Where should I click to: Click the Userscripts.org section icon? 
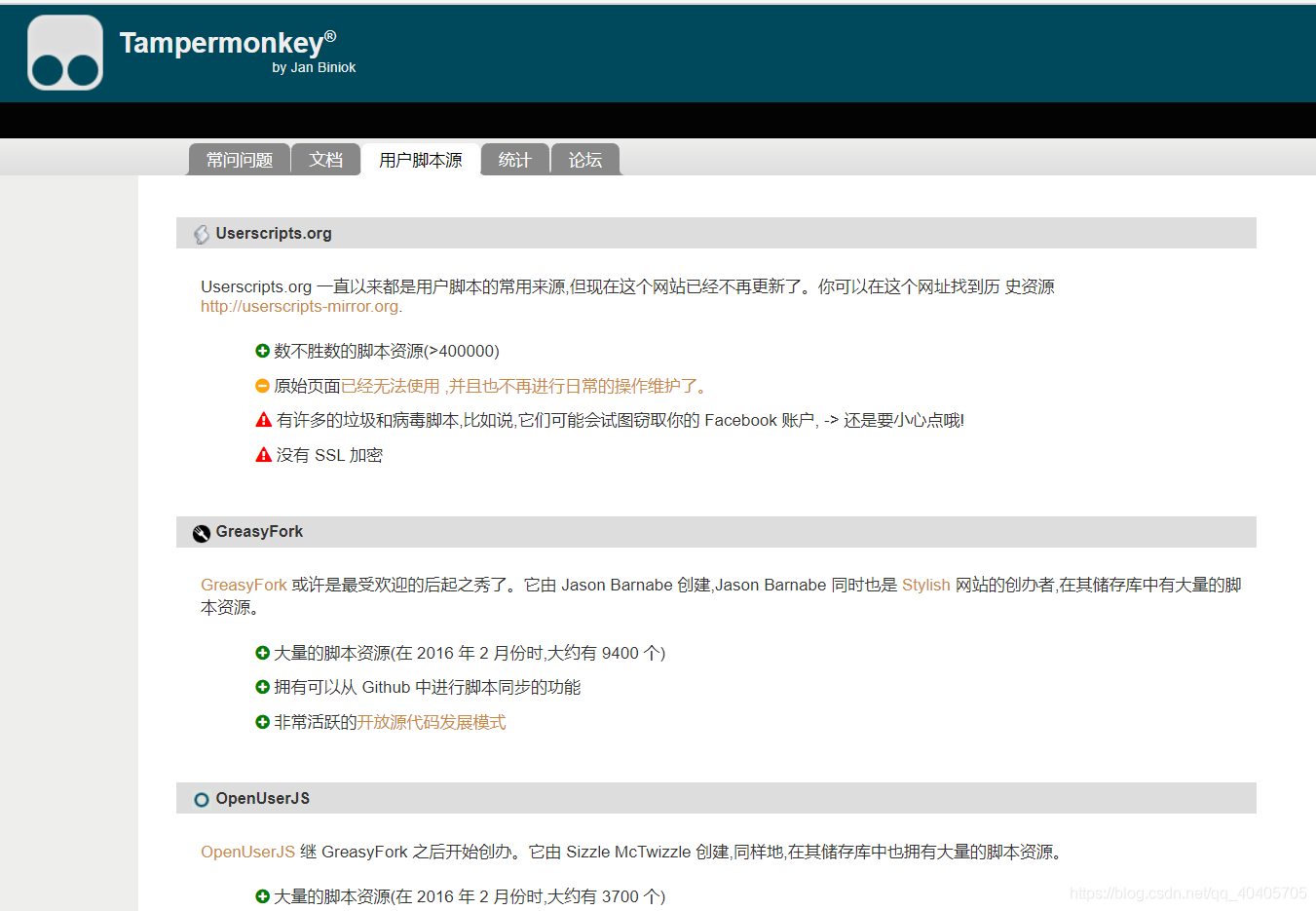(202, 234)
